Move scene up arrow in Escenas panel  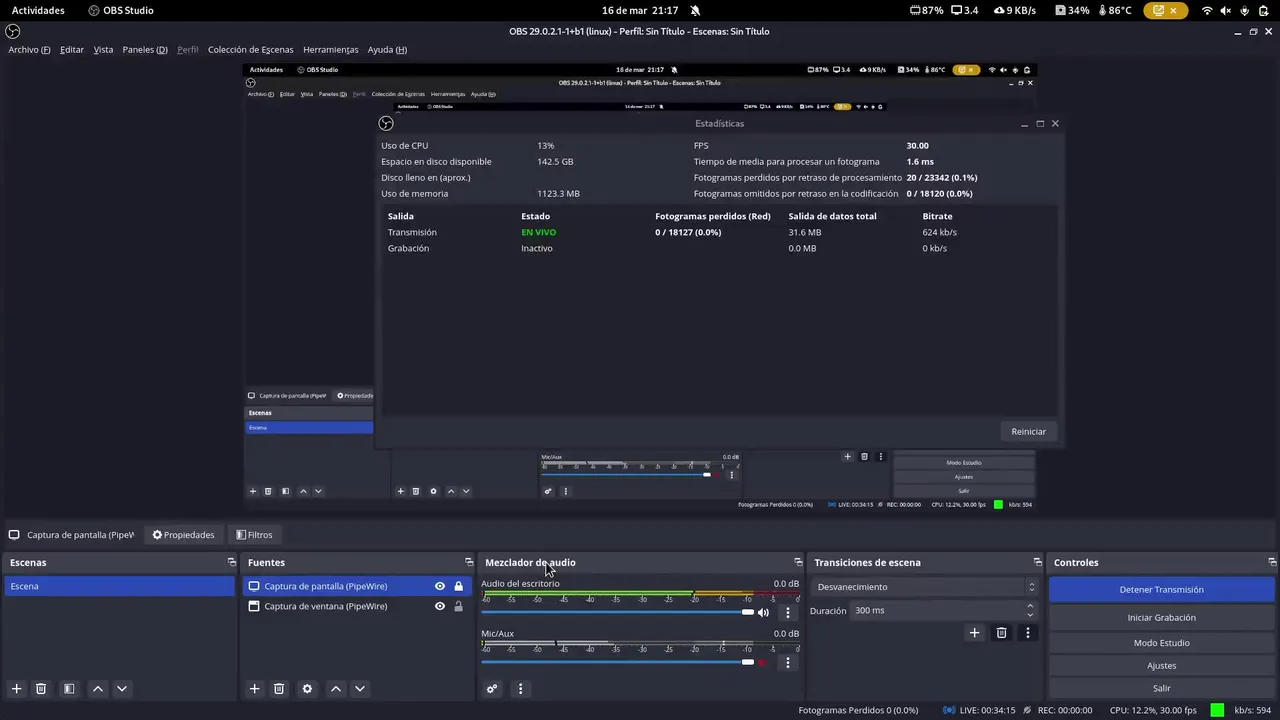[x=97, y=688]
